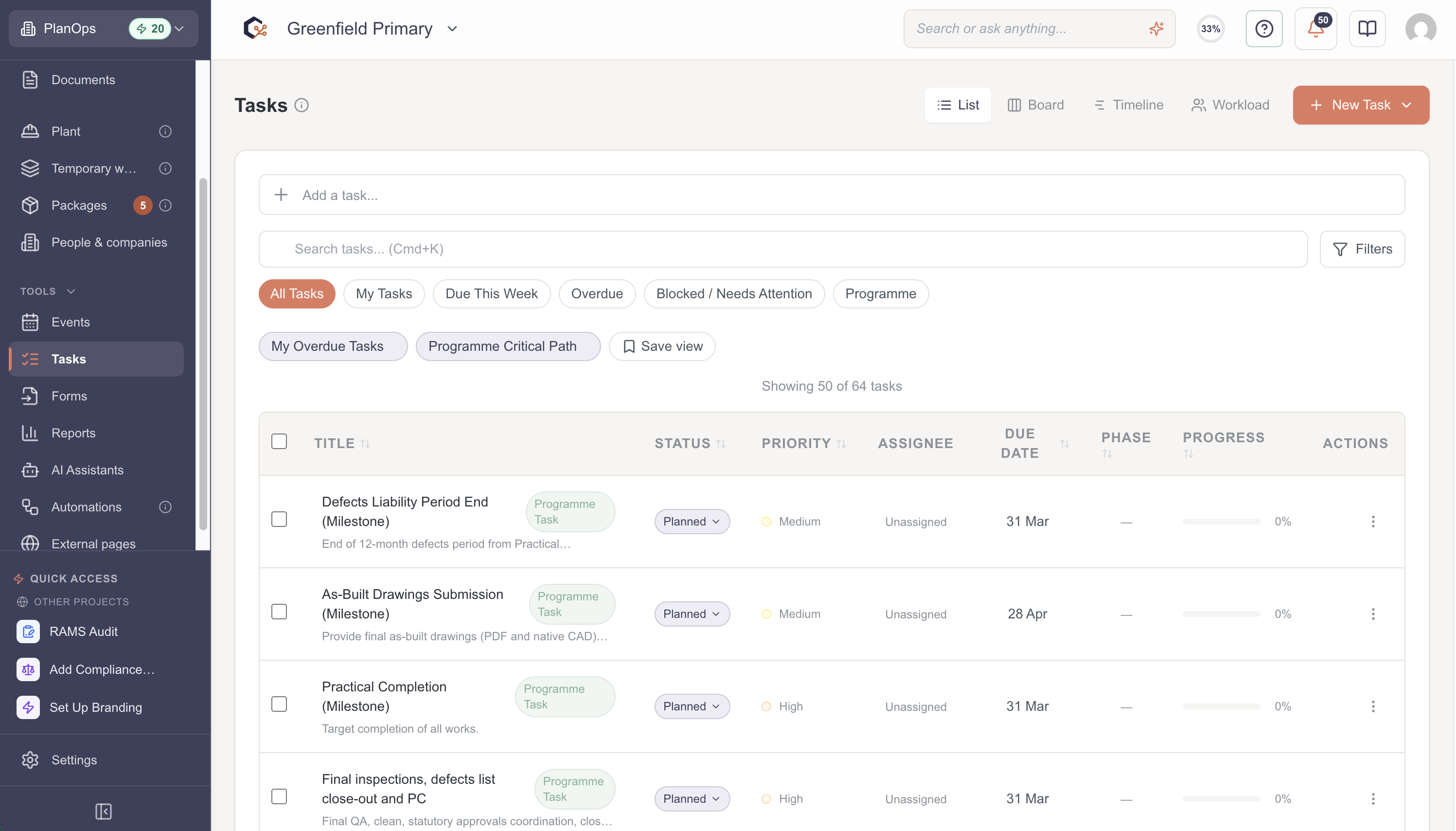The image size is (1456, 831).
Task: Filter by My Tasks
Action: click(383, 294)
